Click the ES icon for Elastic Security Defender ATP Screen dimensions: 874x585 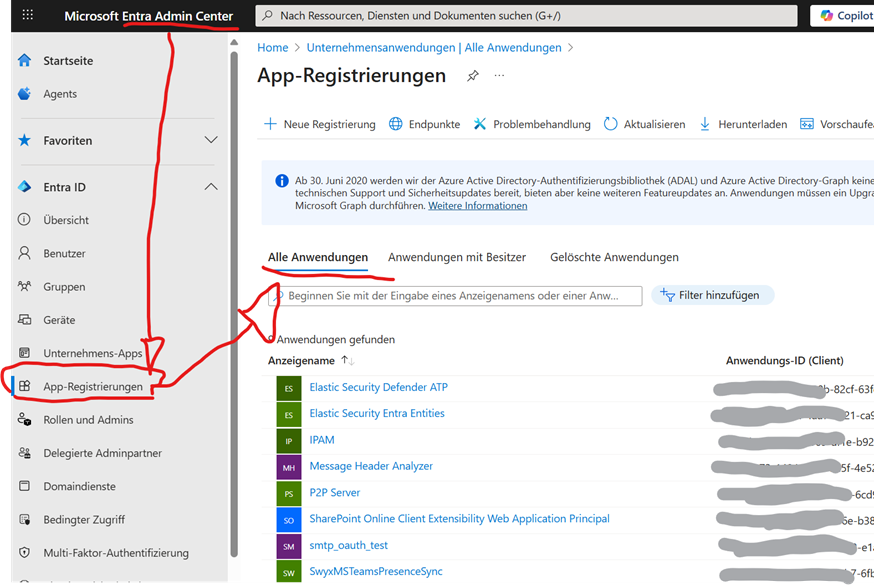click(x=289, y=388)
